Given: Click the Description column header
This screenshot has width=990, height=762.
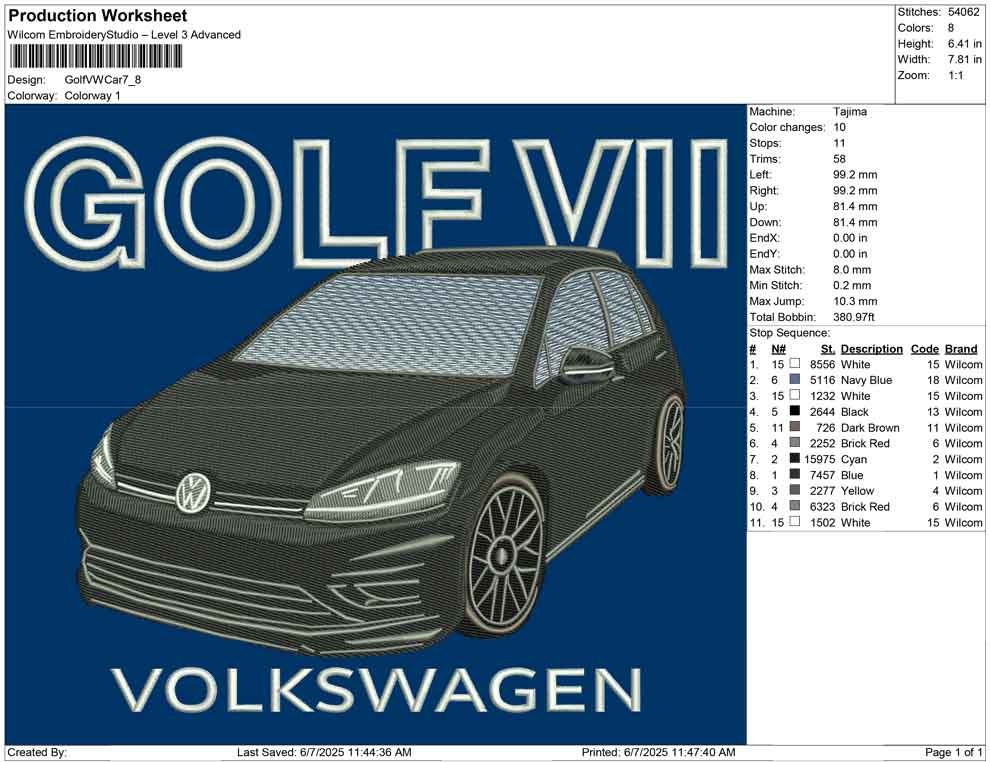Looking at the screenshot, I should point(871,349).
